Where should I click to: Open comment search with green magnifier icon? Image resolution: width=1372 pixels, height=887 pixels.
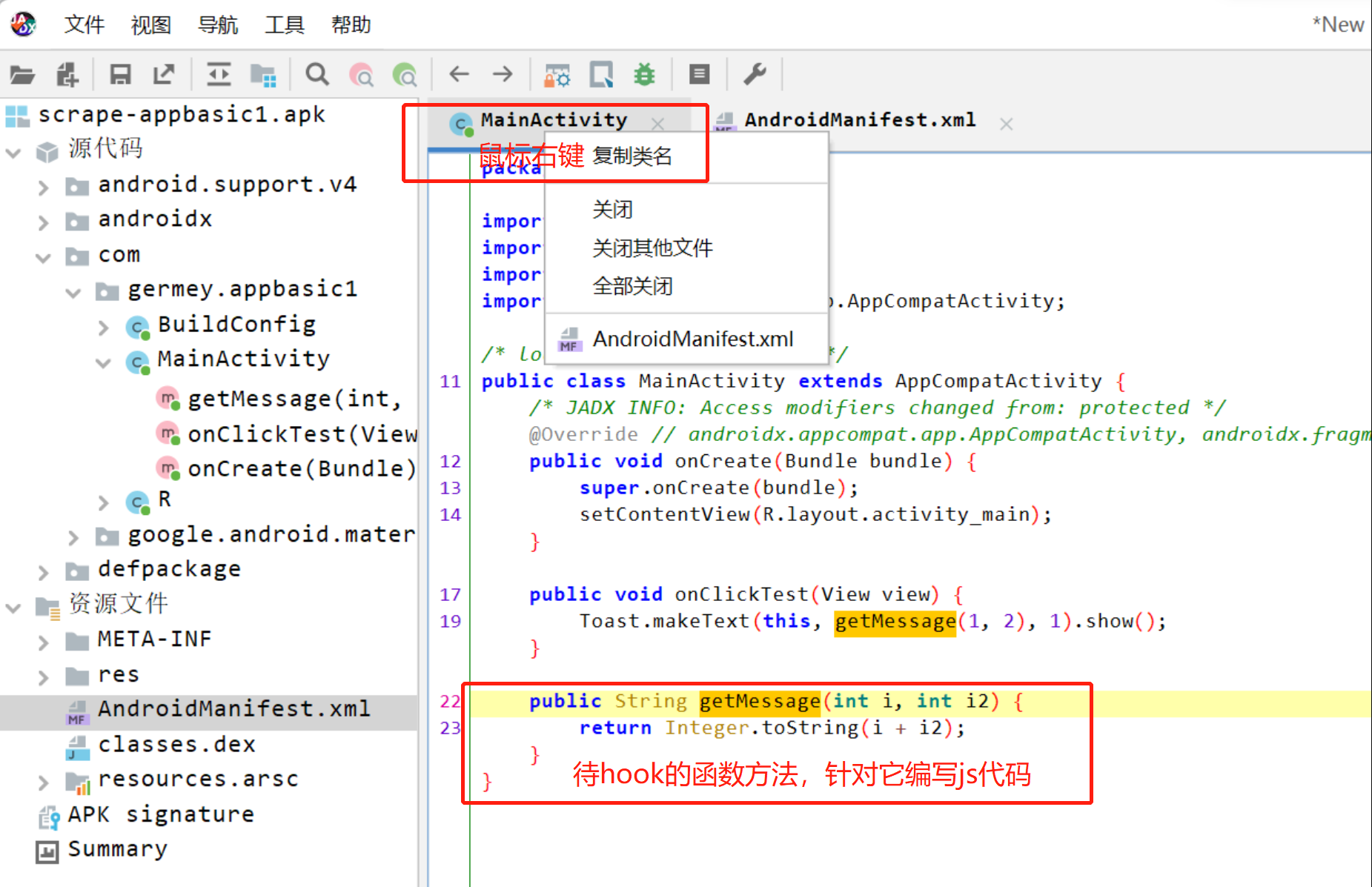(x=405, y=75)
